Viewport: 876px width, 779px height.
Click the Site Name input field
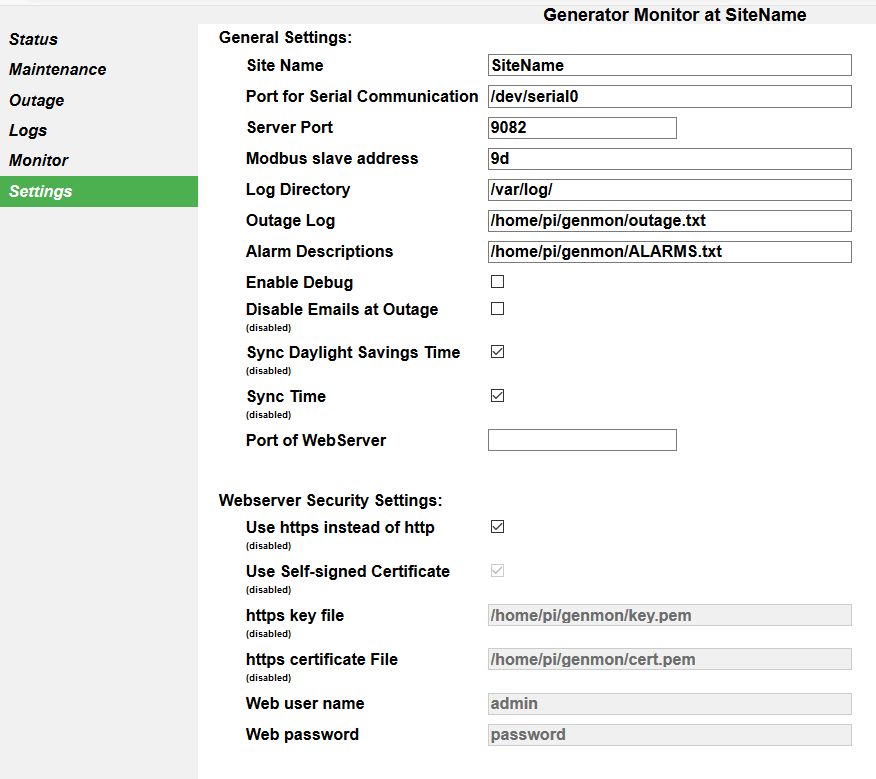click(670, 65)
